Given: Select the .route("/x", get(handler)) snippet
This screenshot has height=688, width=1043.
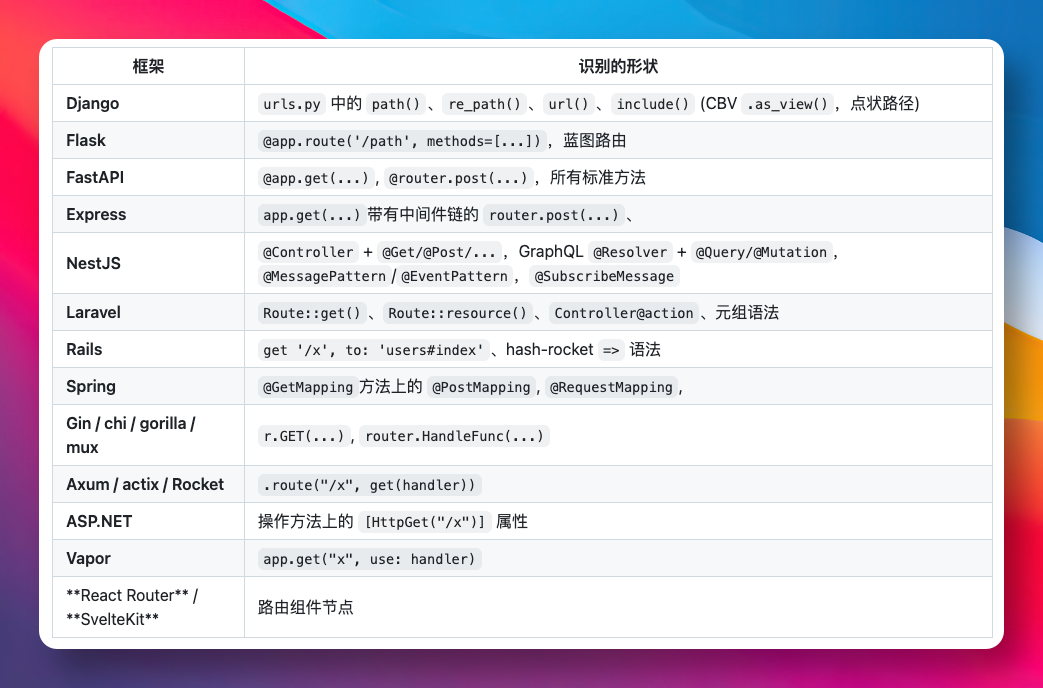Looking at the screenshot, I should coord(370,485).
